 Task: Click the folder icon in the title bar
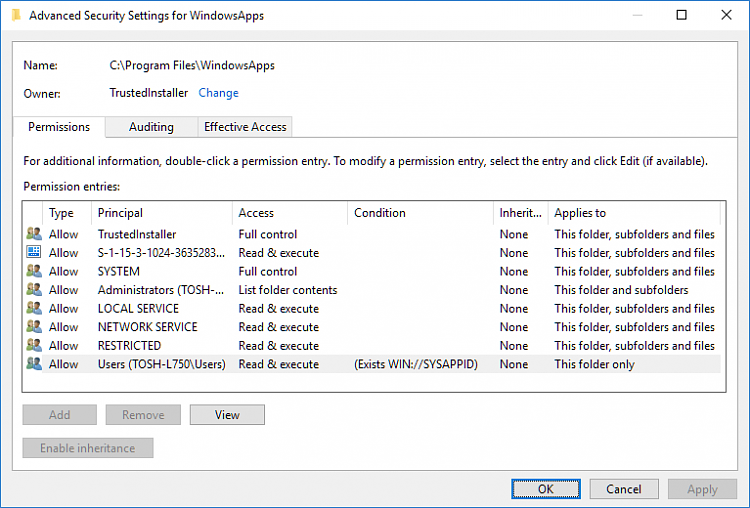[x=16, y=15]
